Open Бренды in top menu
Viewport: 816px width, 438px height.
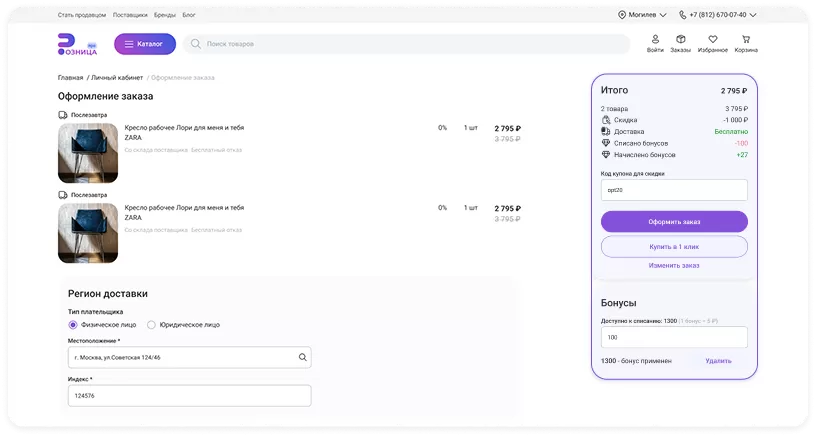point(163,16)
